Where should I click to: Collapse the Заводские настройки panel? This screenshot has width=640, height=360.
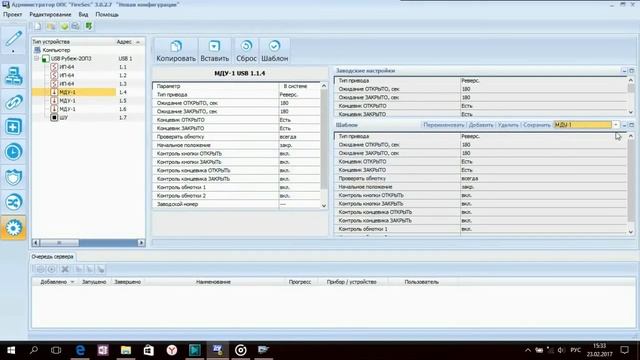tap(624, 71)
